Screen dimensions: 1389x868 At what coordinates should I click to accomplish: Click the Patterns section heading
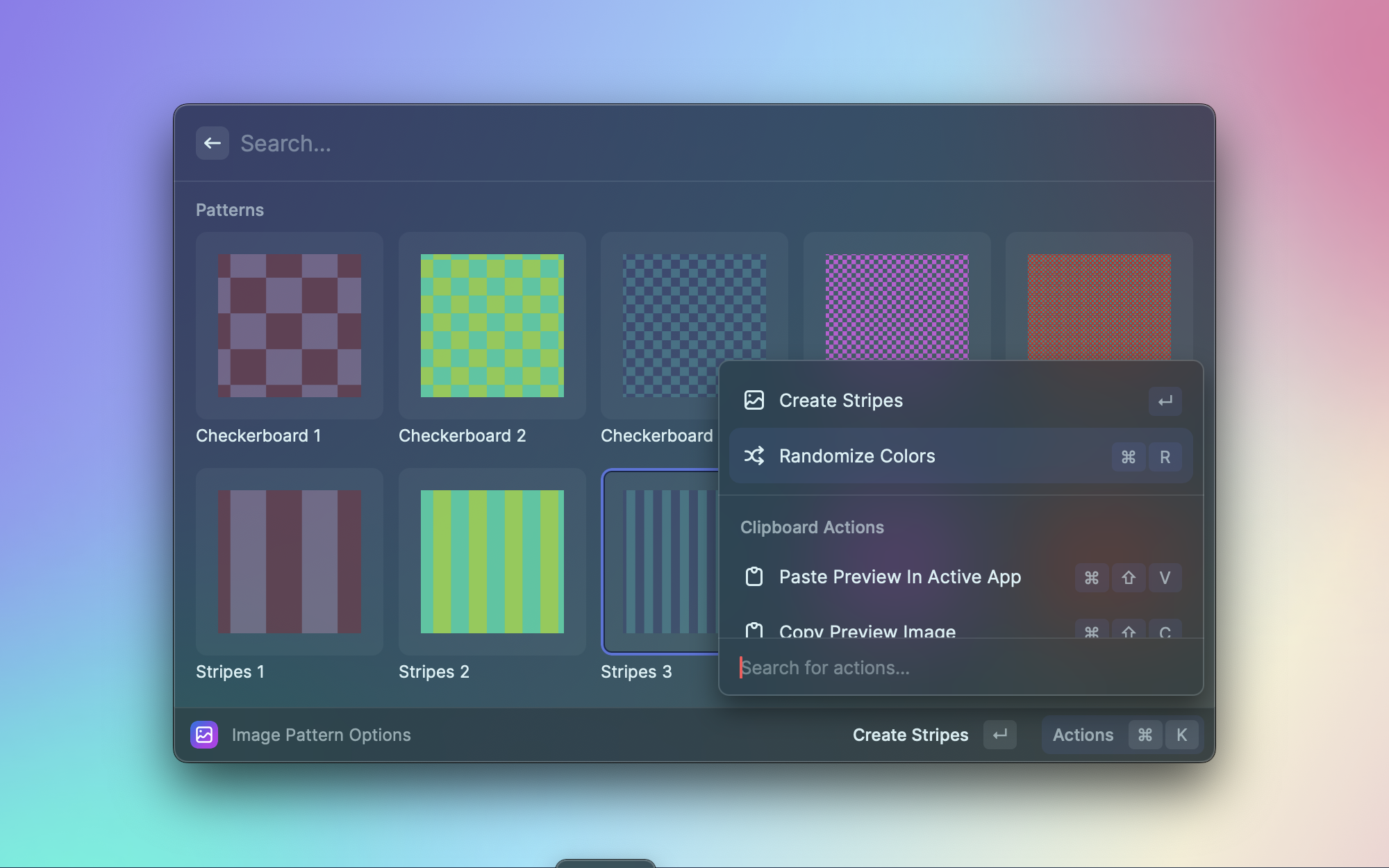tap(230, 210)
